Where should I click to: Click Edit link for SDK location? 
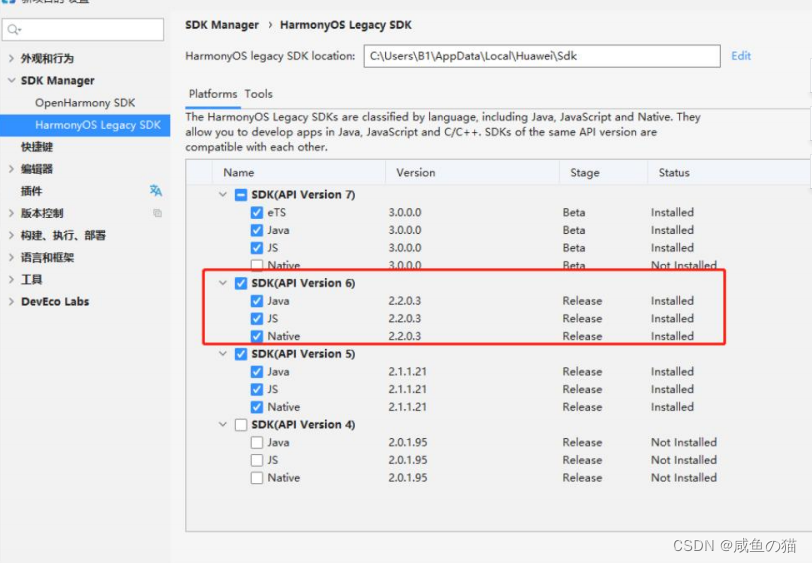click(x=741, y=56)
